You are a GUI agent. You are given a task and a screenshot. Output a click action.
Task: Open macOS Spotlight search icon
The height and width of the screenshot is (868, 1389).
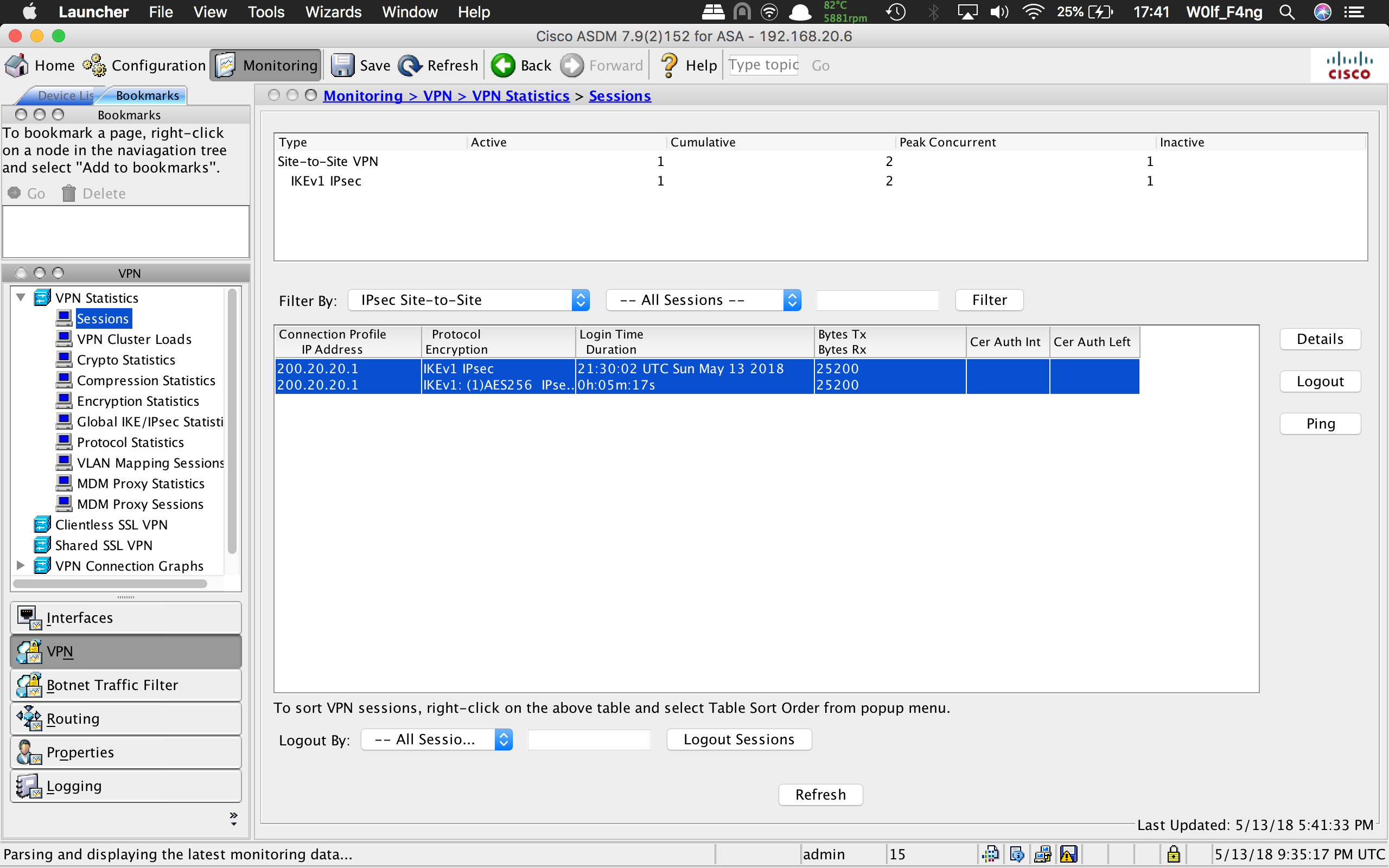(x=1288, y=12)
